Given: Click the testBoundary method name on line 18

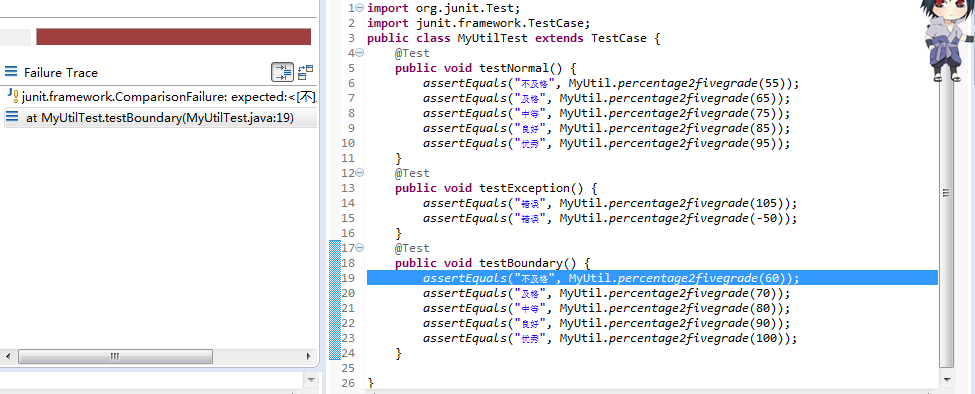Looking at the screenshot, I should pyautogui.click(x=528, y=263).
